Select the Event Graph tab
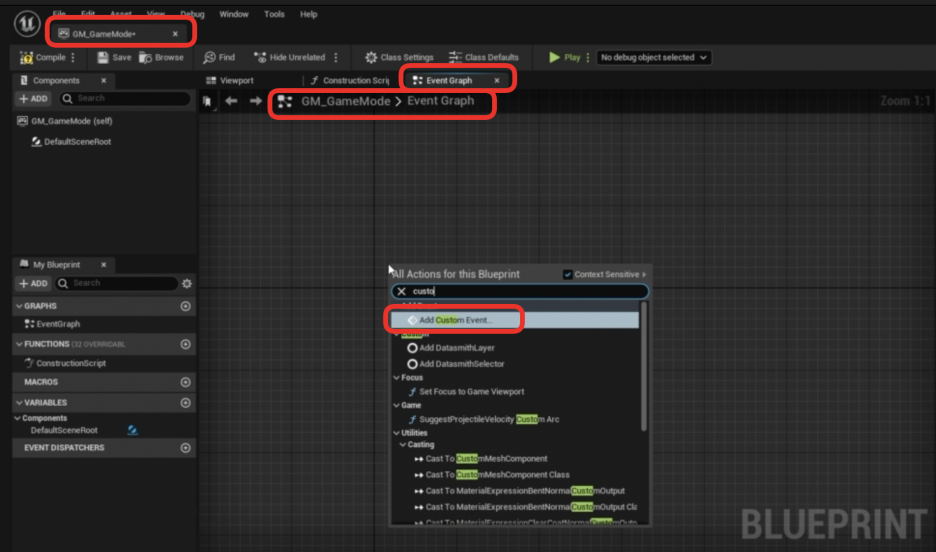The image size is (936, 552). [442, 80]
